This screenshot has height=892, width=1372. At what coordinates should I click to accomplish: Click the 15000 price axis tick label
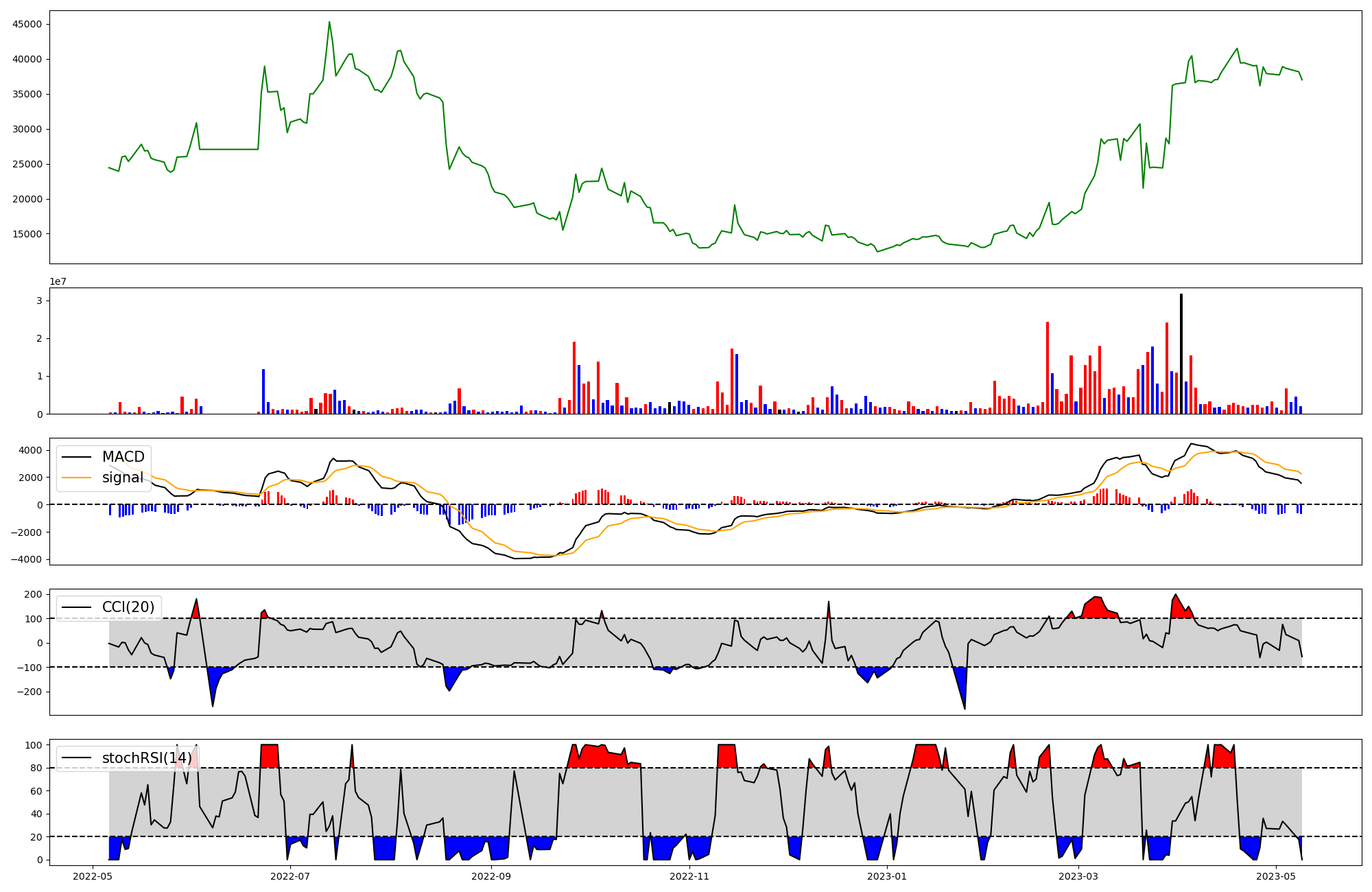pyautogui.click(x=27, y=234)
